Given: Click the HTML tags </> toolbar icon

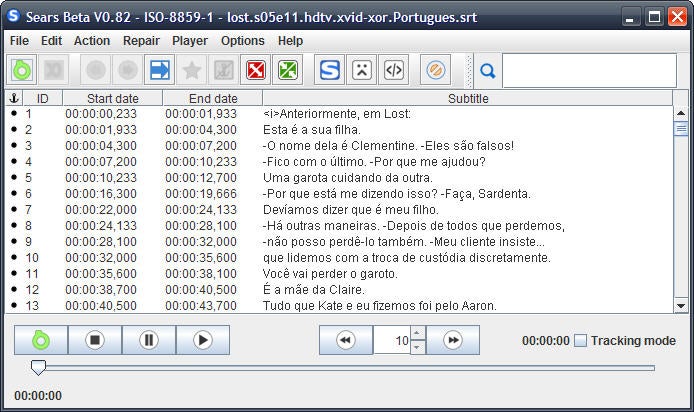Looking at the screenshot, I should (393, 70).
